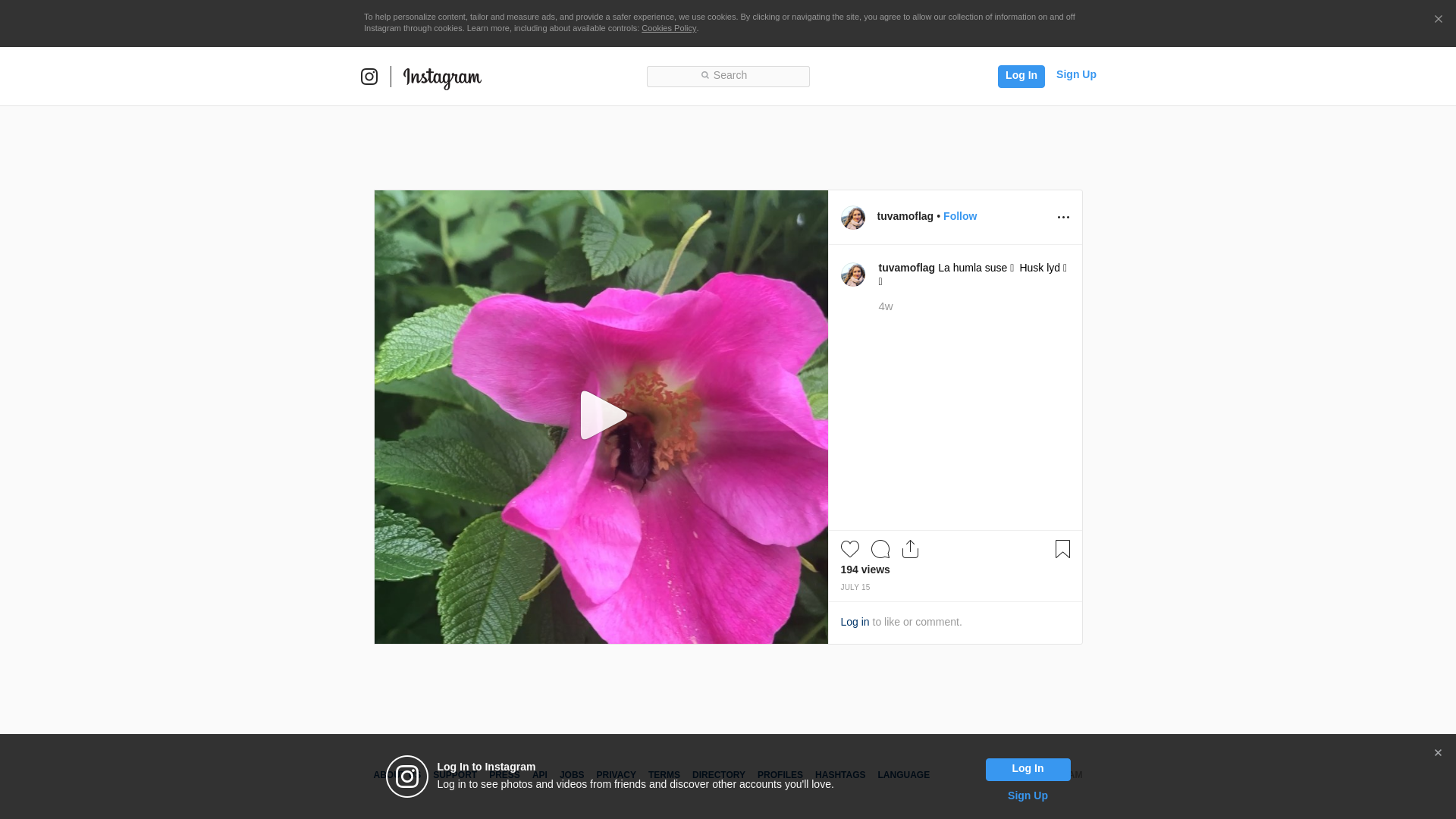Like the post with heart icon

[x=849, y=549]
